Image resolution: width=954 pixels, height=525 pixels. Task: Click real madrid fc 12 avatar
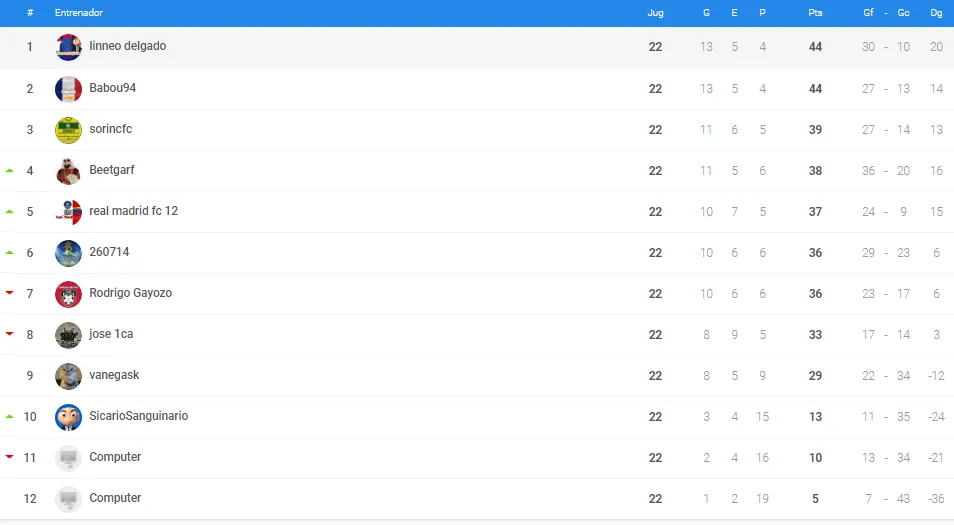[x=68, y=212]
